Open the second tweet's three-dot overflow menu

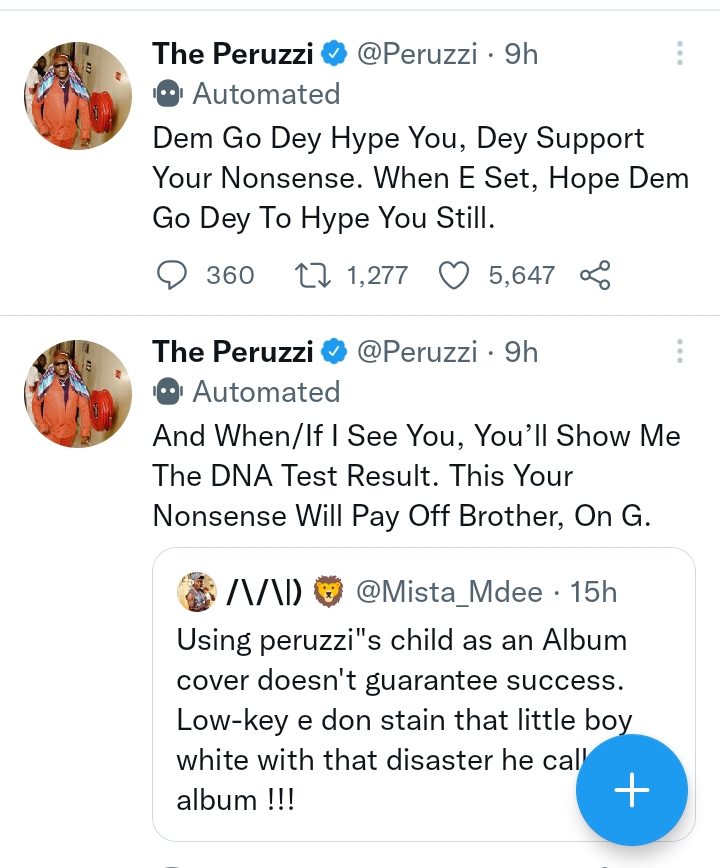(x=680, y=351)
